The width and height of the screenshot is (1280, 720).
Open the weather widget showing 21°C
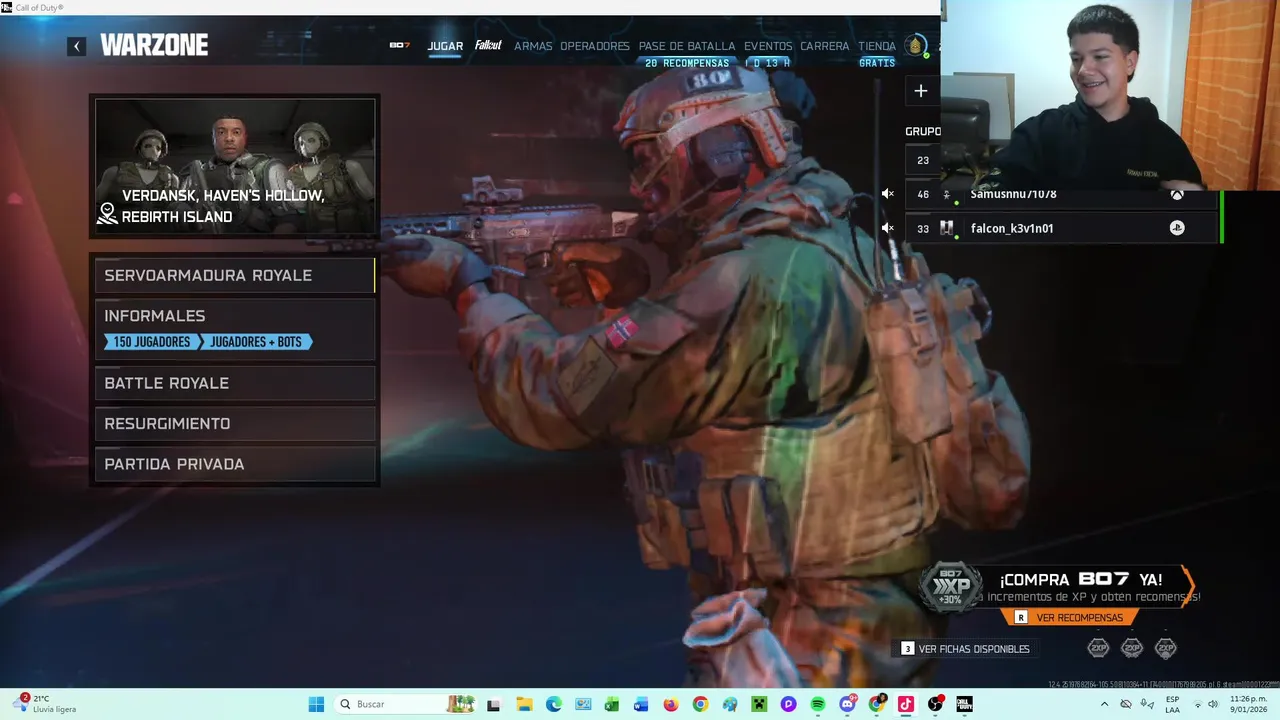pos(46,704)
